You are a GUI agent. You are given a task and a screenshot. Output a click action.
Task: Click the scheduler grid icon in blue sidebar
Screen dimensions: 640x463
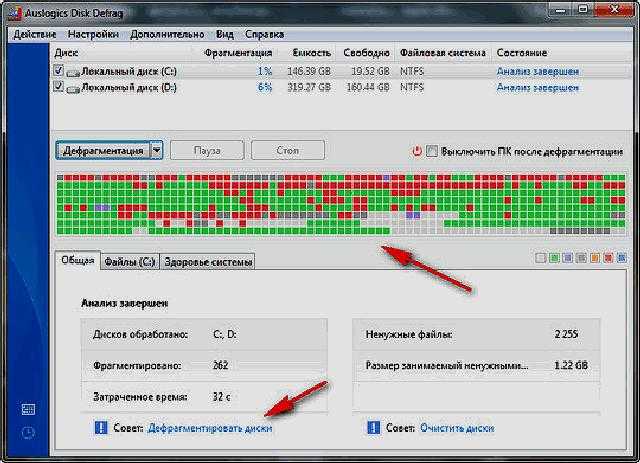(x=28, y=409)
